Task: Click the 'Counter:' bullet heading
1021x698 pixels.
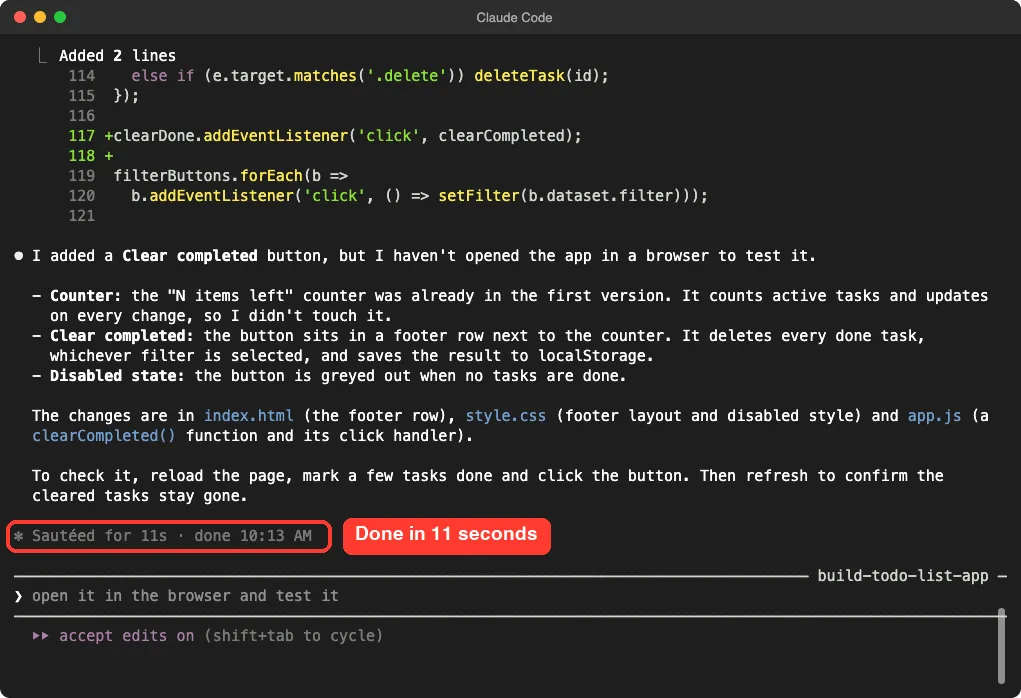Action: 85,296
